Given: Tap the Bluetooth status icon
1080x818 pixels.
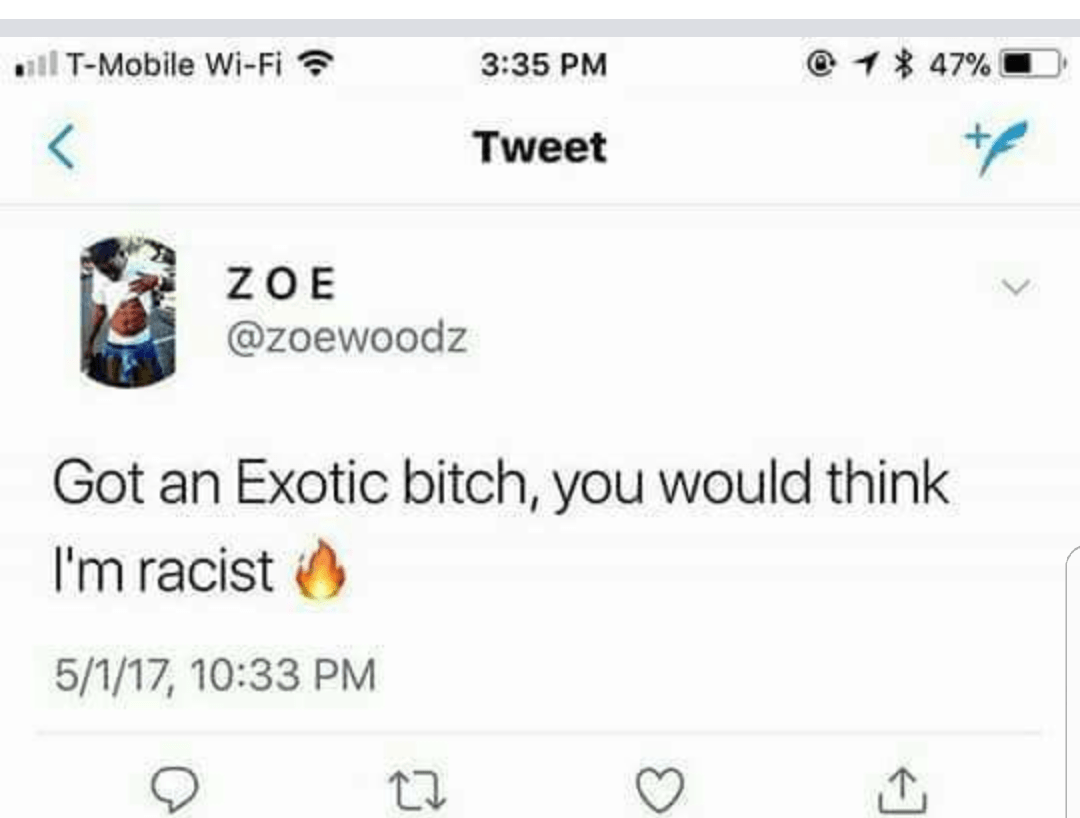Looking at the screenshot, I should [904, 65].
